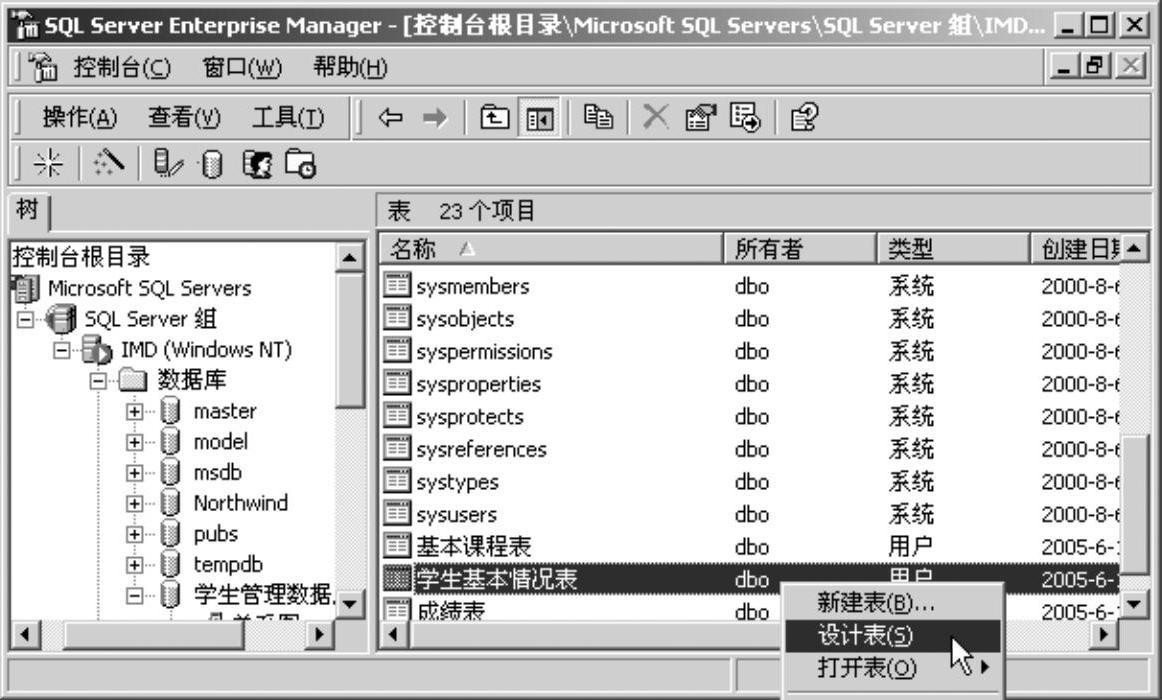
Task: Collapse the SQL Server 组 node
Action: coord(25,319)
